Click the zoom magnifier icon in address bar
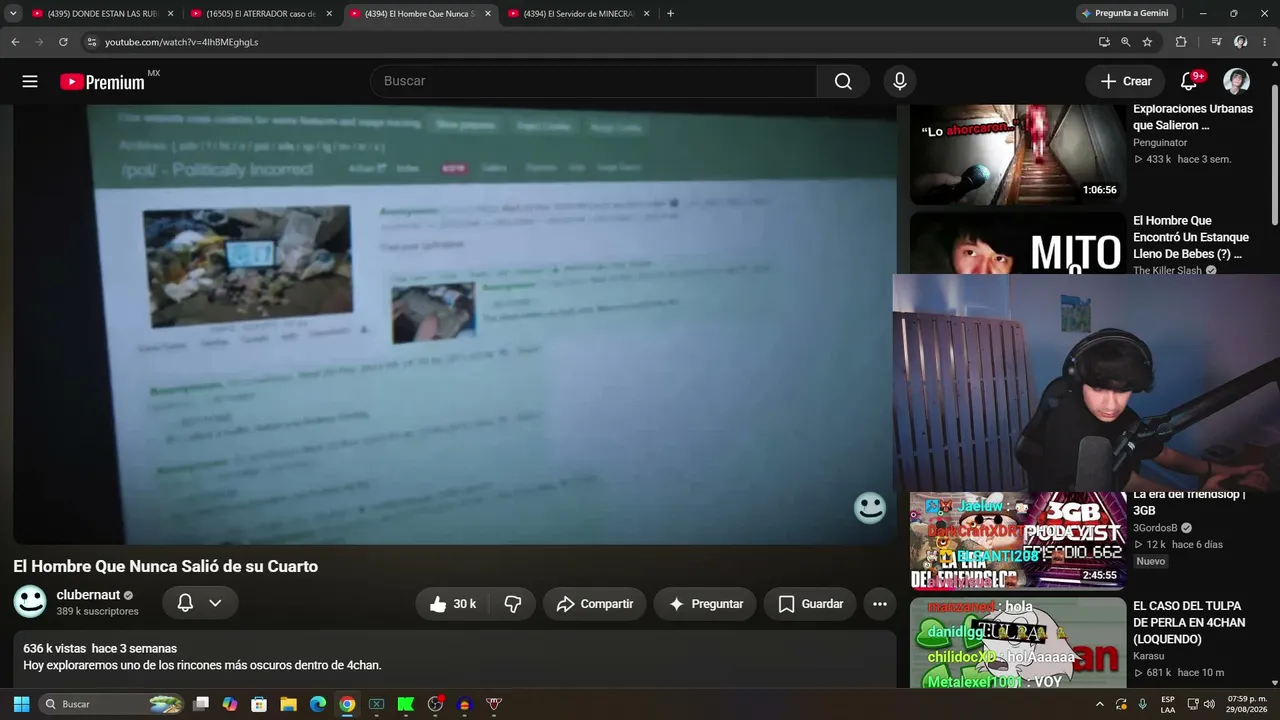 1126,42
